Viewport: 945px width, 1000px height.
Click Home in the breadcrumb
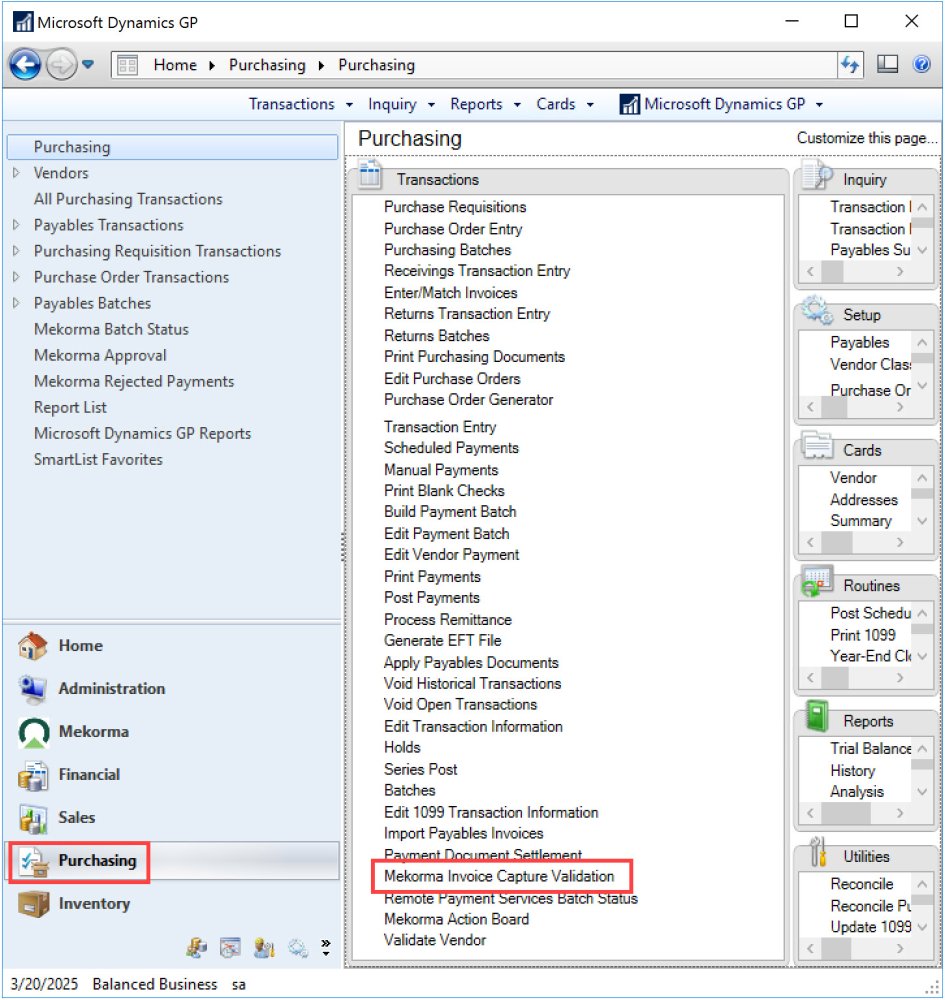click(x=175, y=65)
